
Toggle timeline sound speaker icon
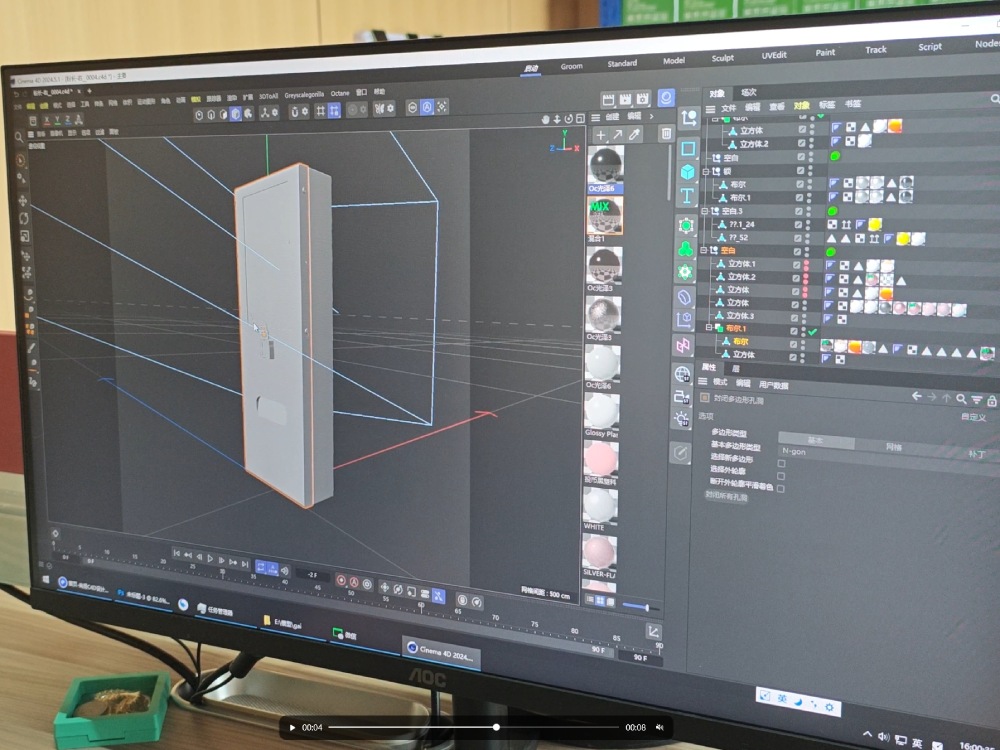pyautogui.click(x=284, y=570)
